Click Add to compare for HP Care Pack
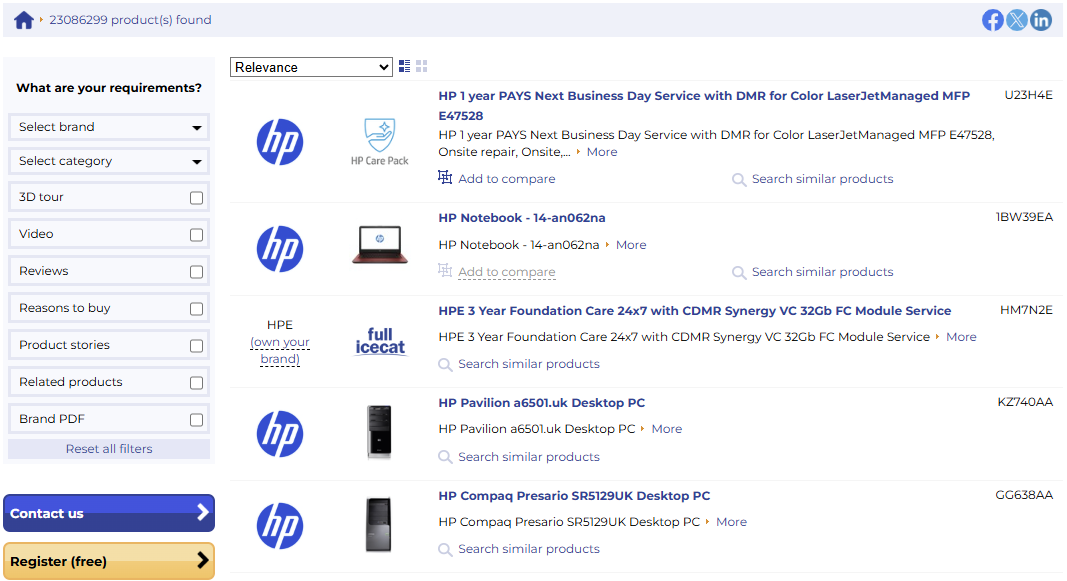Image resolution: width=1067 pixels, height=581 pixels. [x=506, y=179]
